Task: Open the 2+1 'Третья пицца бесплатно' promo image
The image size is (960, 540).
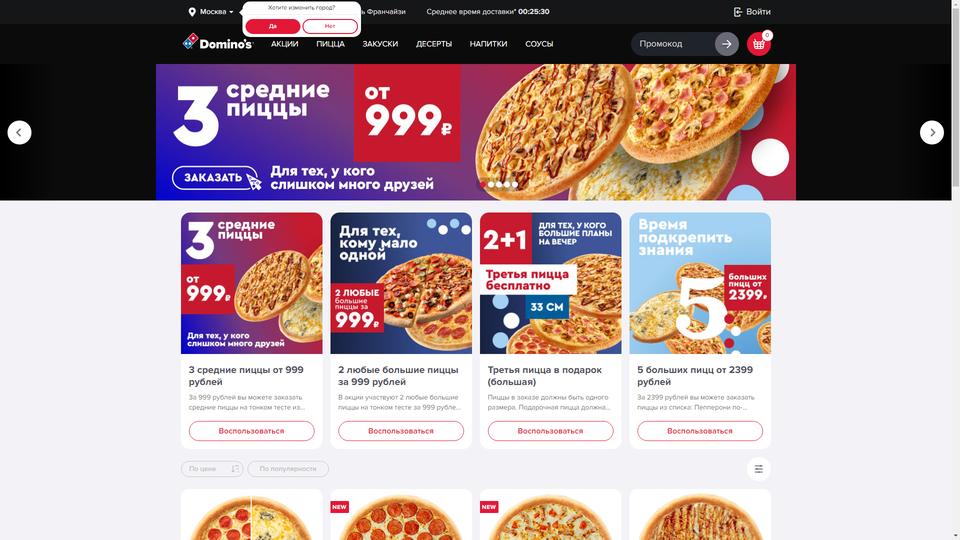Action: [x=550, y=283]
